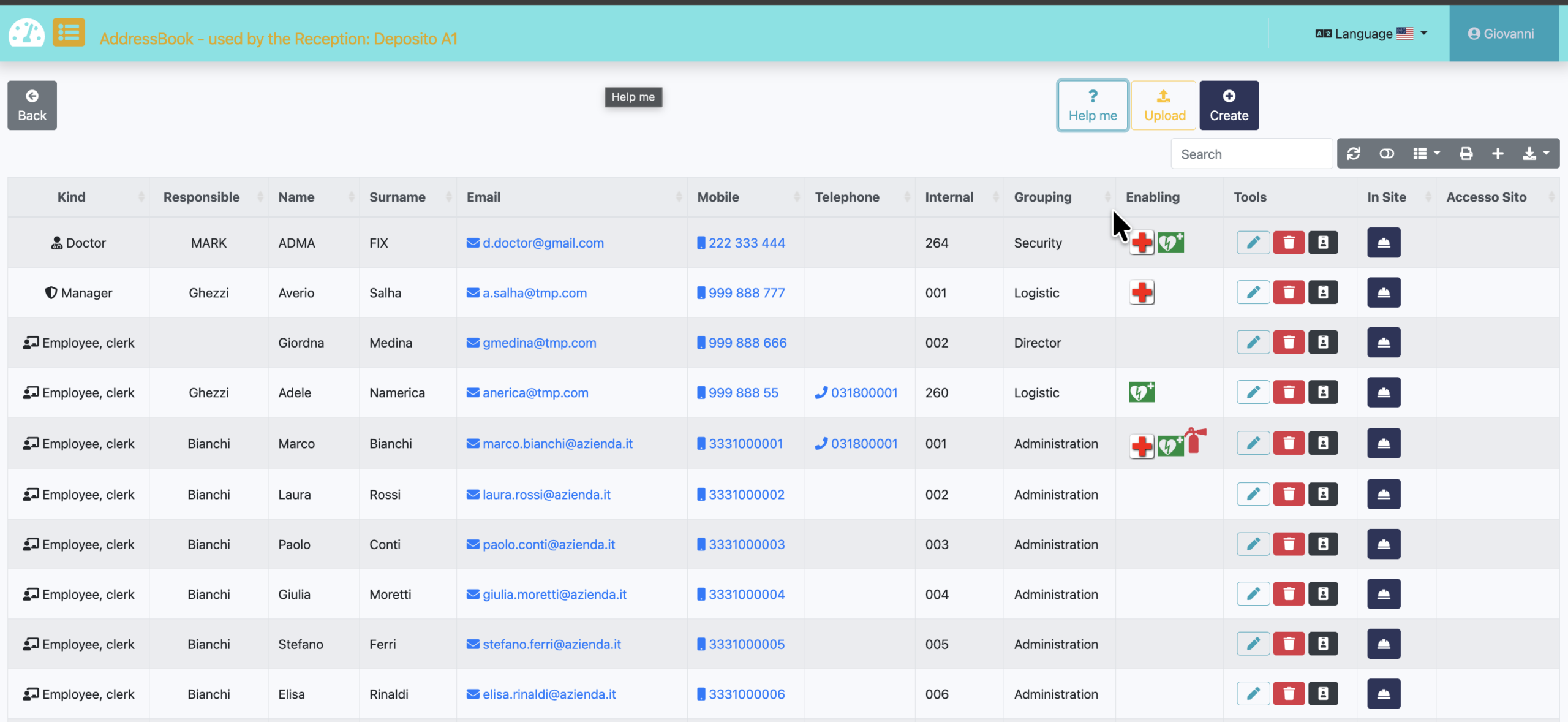Screen dimensions: 1568x722
Task: Refresh the address book table
Action: 1354,153
